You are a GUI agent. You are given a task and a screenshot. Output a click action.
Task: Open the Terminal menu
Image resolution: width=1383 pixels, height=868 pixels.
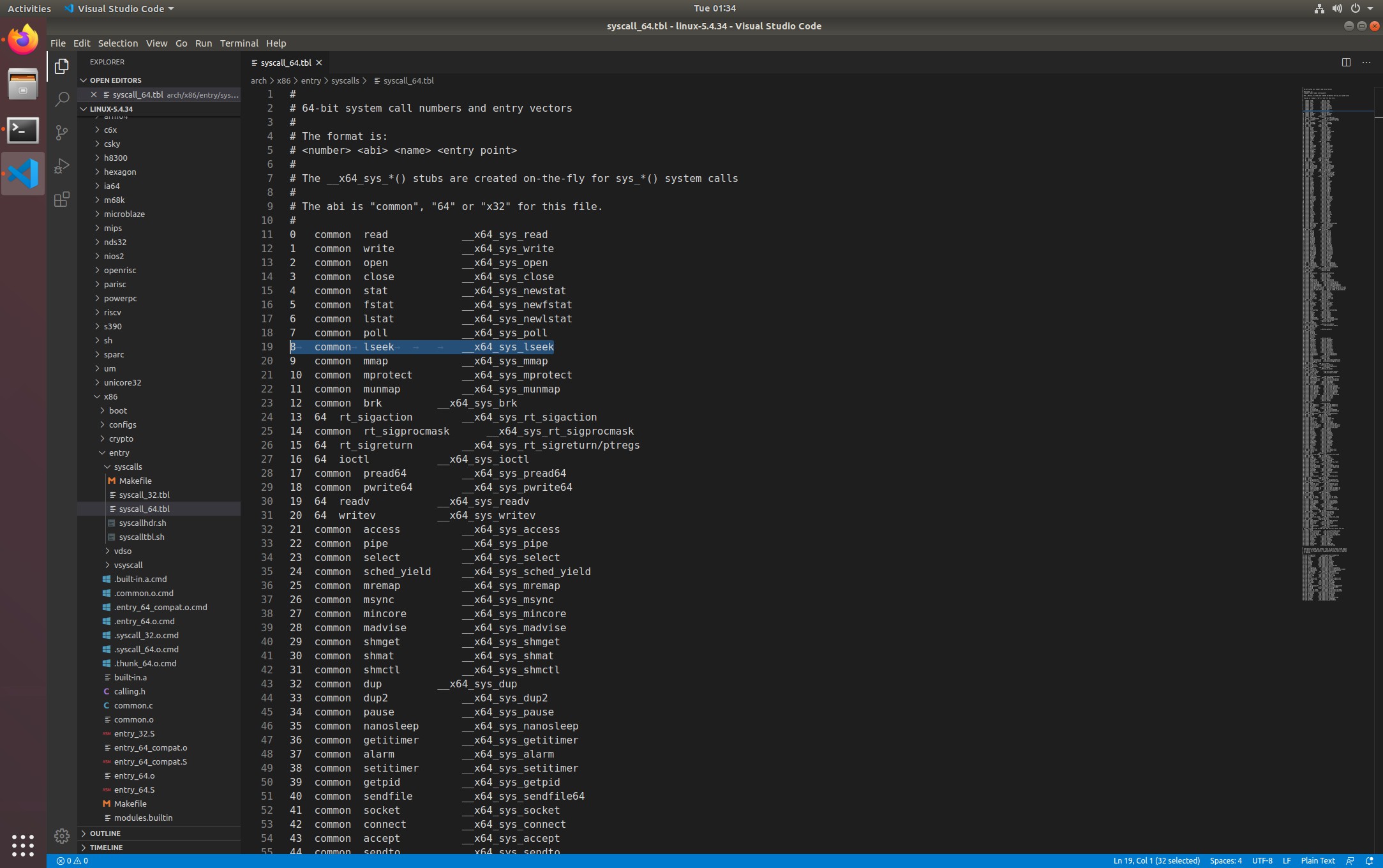239,43
